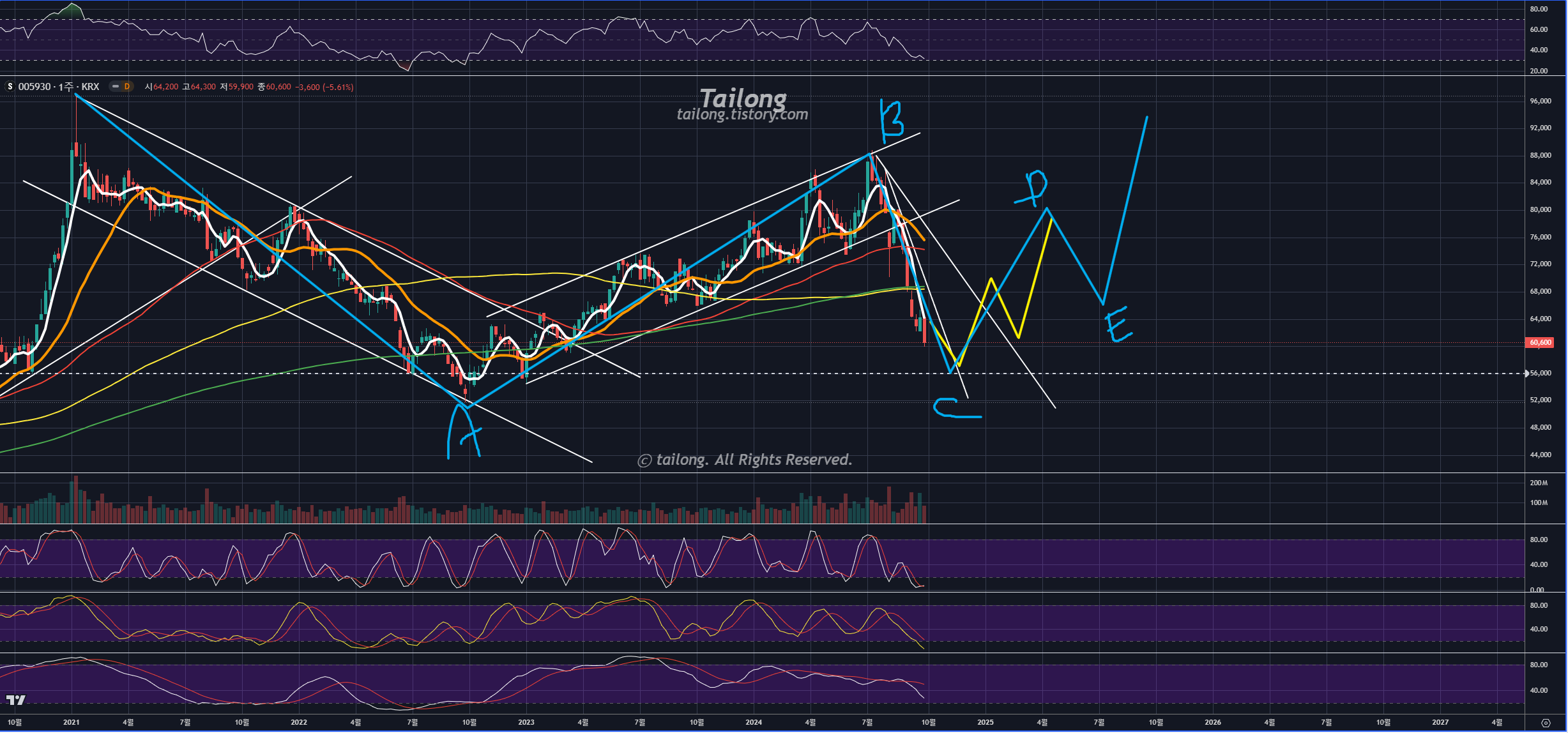Click the 96,000 price scale label
1568x733 pixels.
click(1540, 101)
